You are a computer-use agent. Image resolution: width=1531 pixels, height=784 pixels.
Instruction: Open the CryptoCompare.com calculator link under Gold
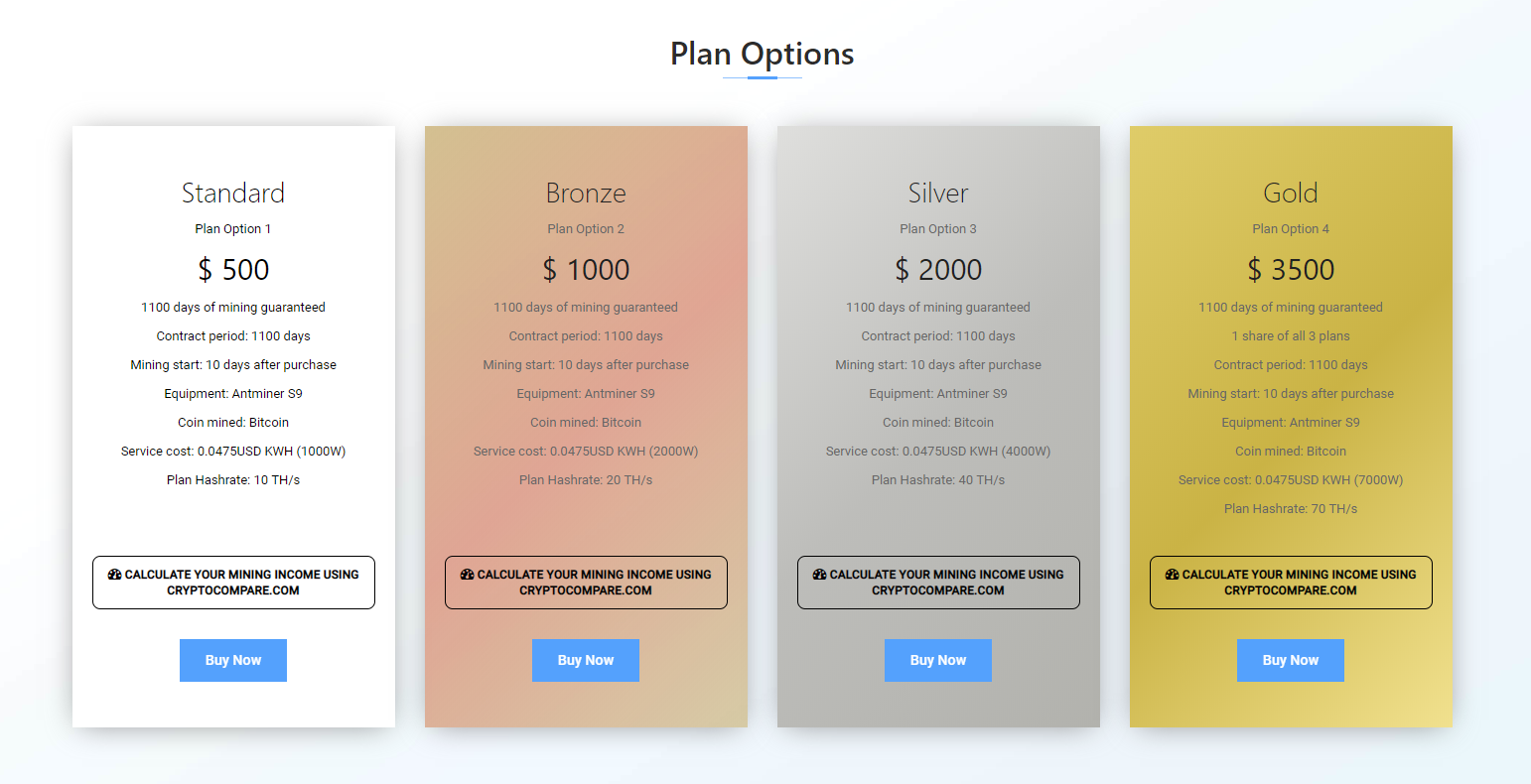[1291, 584]
